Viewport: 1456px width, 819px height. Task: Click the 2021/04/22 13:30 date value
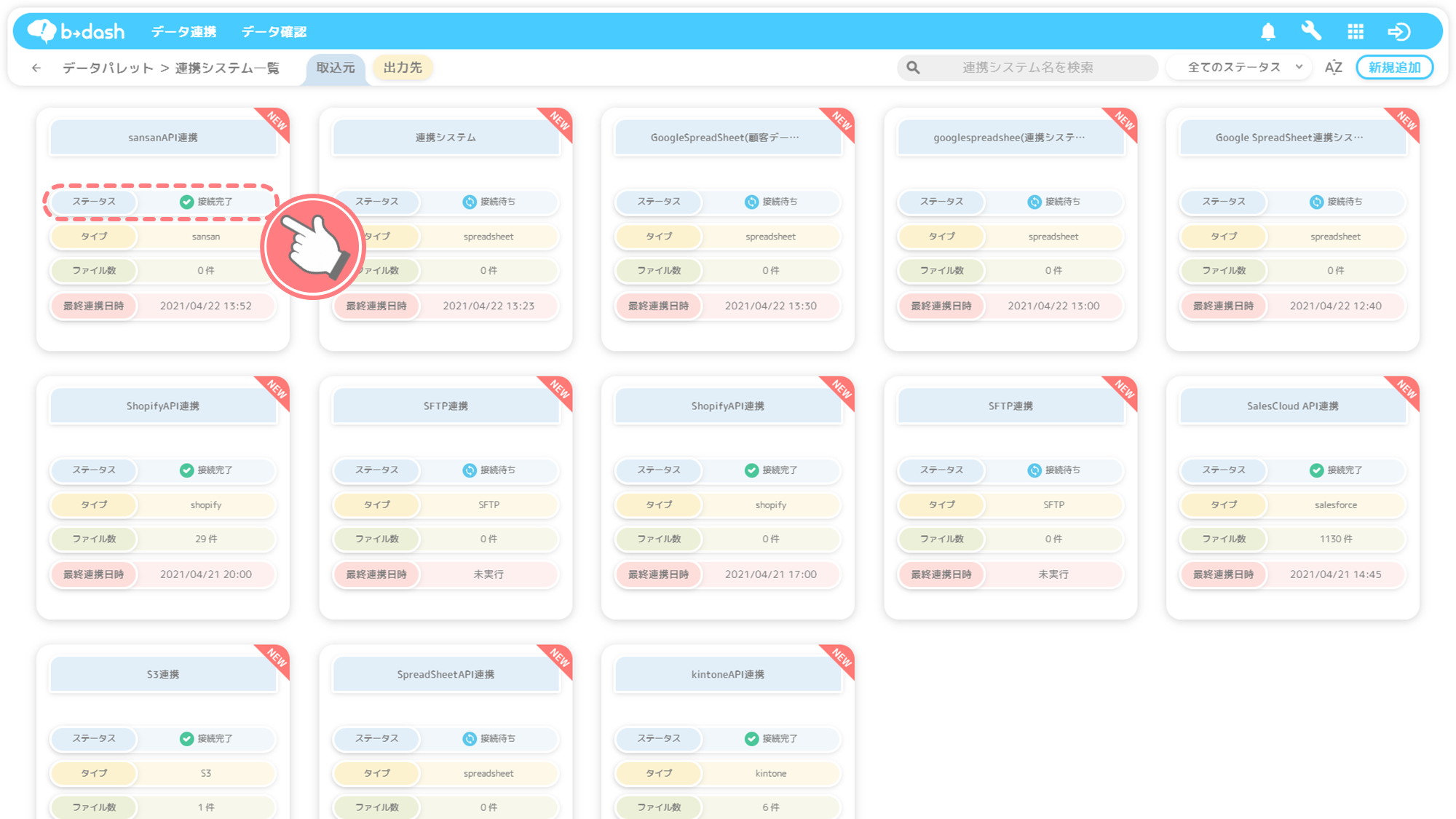point(771,306)
